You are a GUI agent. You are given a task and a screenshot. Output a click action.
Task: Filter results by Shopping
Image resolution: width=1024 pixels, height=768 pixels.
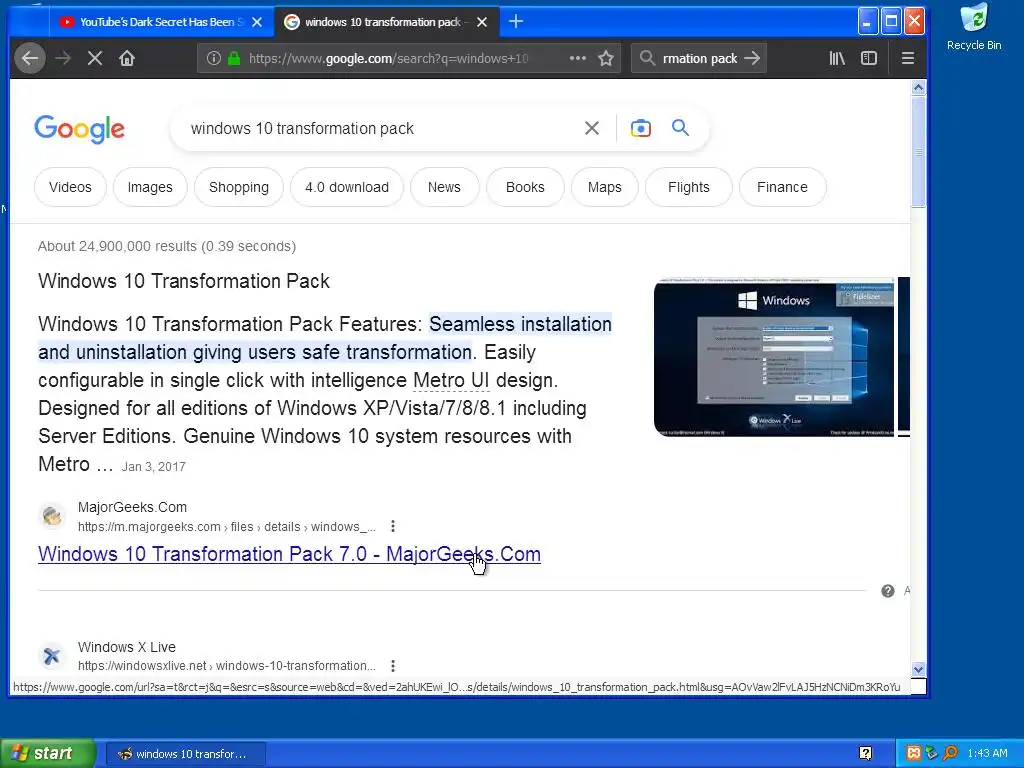(x=239, y=187)
